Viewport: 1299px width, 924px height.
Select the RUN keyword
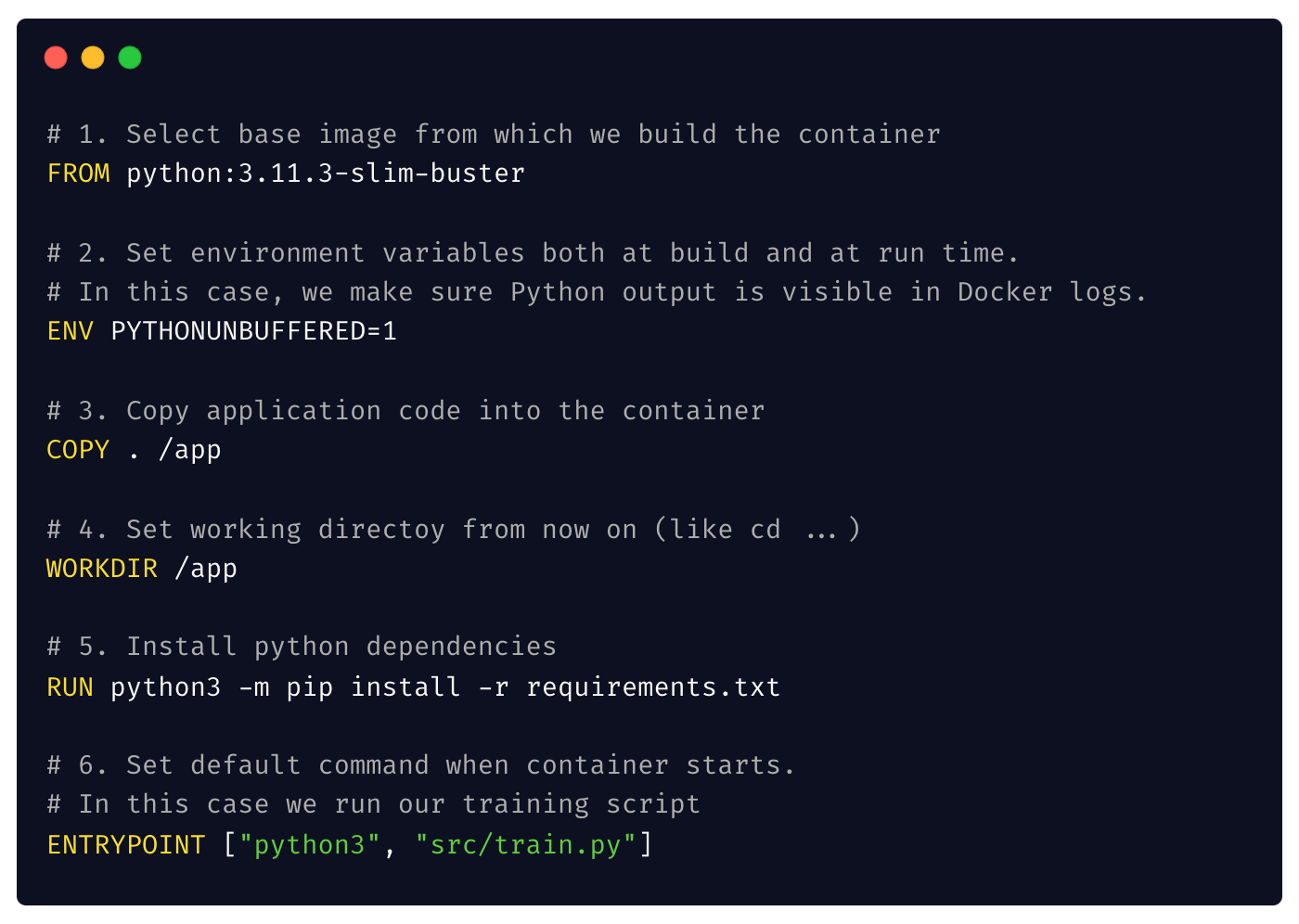pyautogui.click(x=69, y=687)
